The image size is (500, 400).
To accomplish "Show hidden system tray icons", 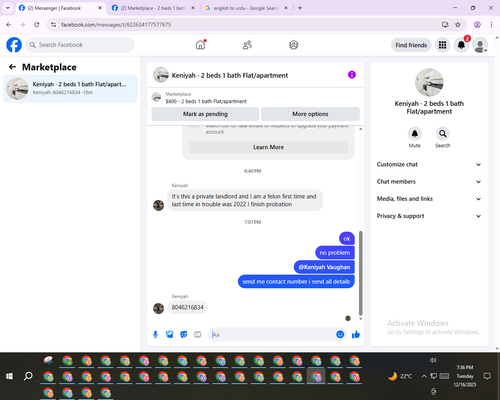I will pyautogui.click(x=424, y=376).
